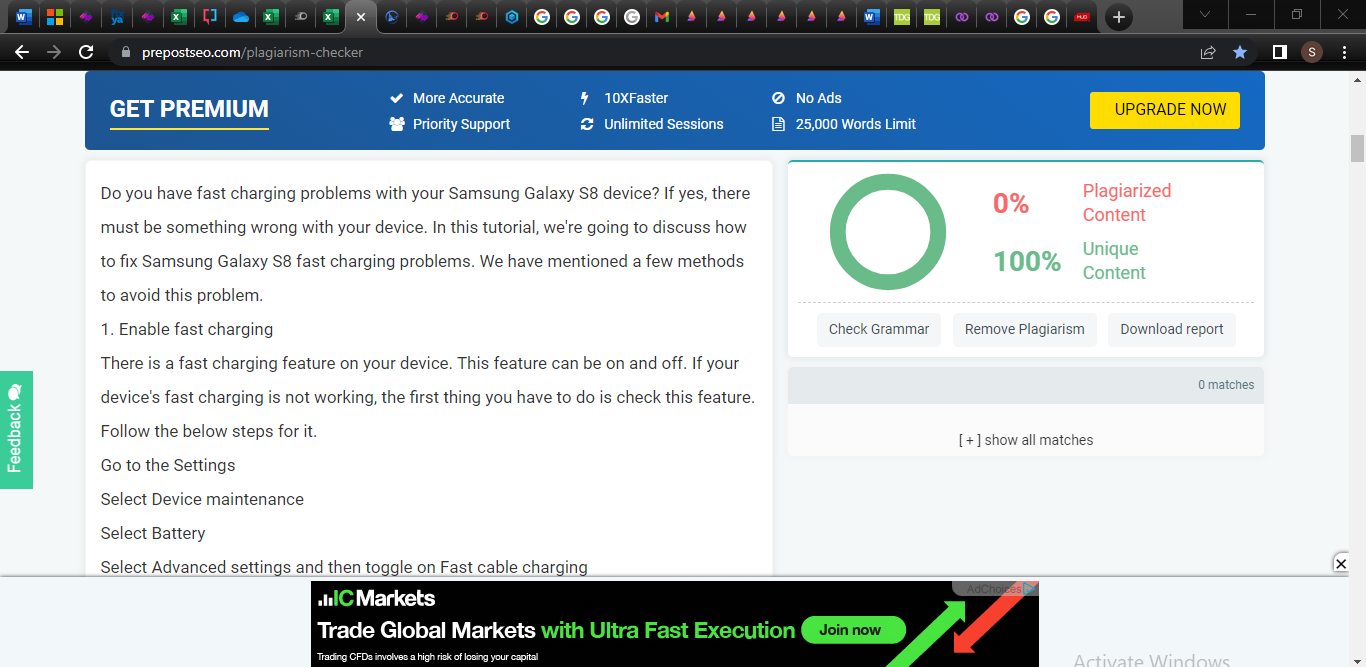
Task: Click the 100% unique percentage
Action: [x=1027, y=261]
